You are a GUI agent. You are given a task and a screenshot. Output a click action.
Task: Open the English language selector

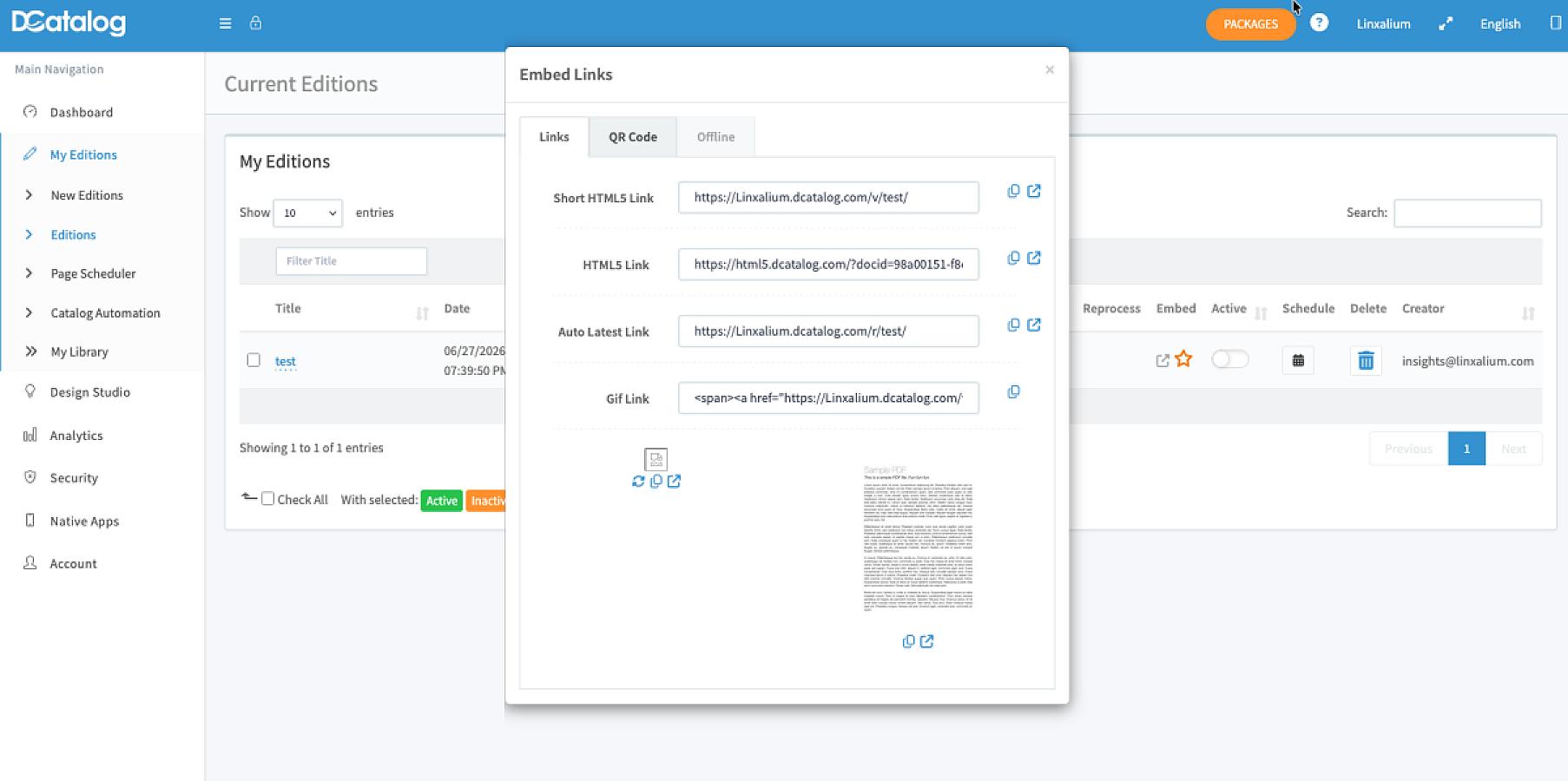[1500, 24]
